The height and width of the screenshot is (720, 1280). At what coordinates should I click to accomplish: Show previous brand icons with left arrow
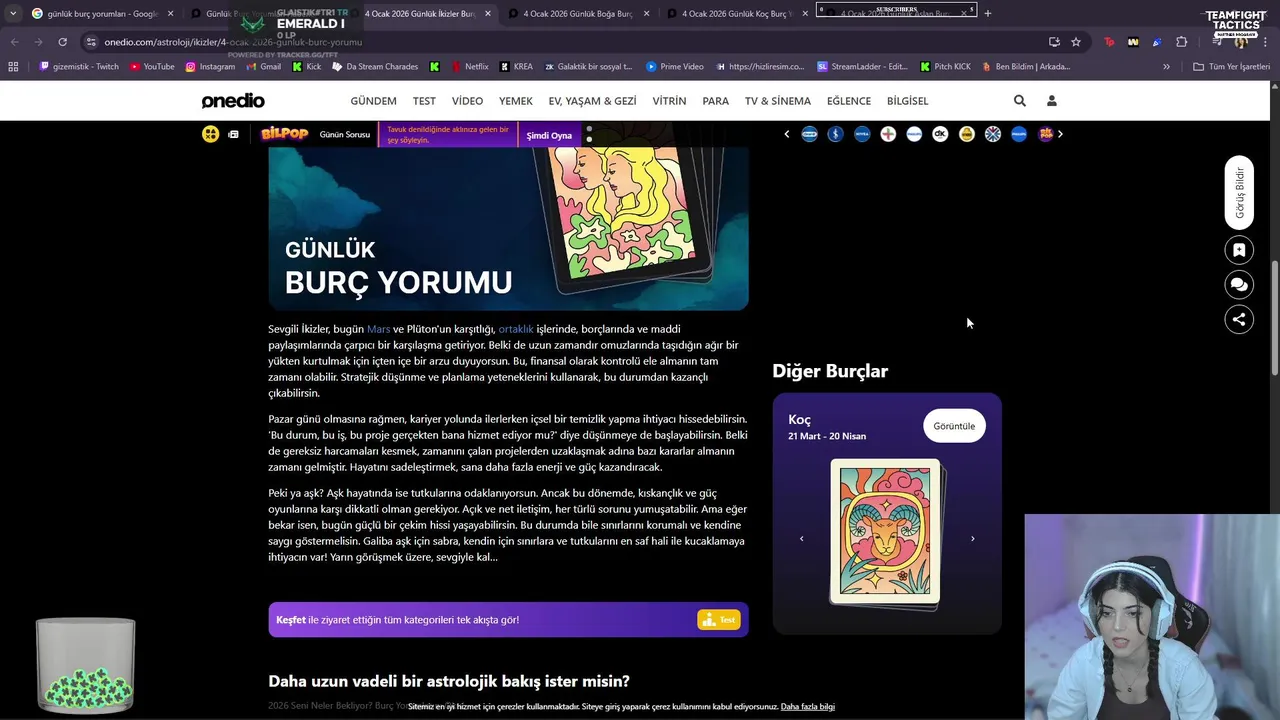[787, 134]
